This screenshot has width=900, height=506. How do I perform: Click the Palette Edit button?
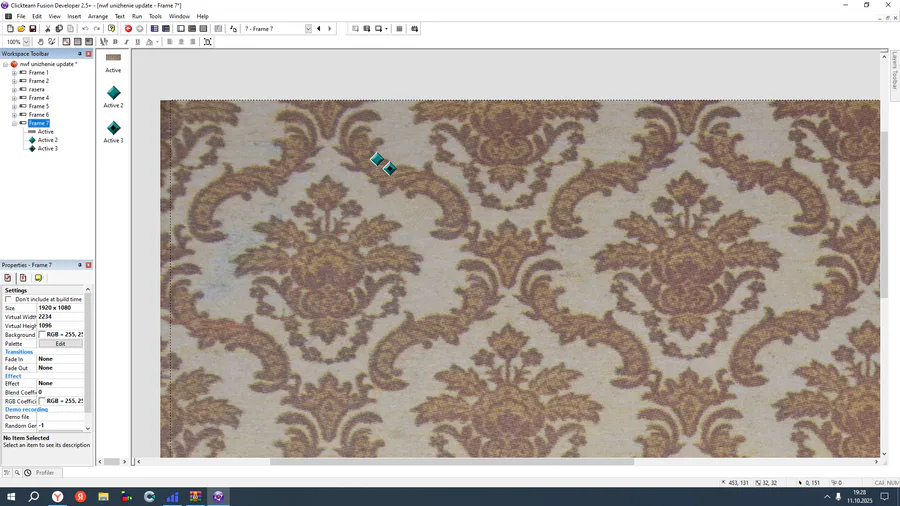point(60,344)
